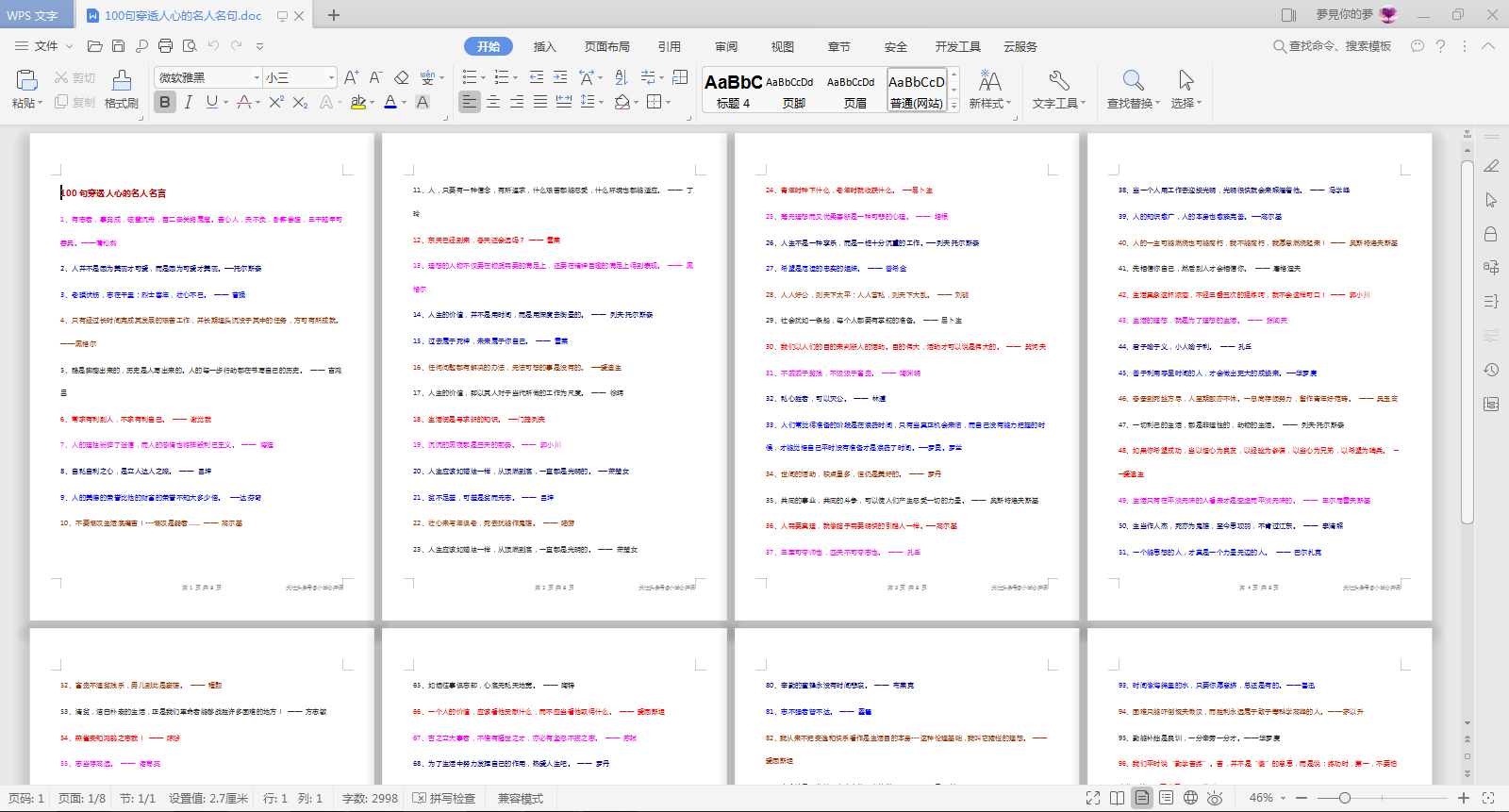Open the font name dropdown 微软雅黑
1509x812 pixels.
(x=257, y=77)
